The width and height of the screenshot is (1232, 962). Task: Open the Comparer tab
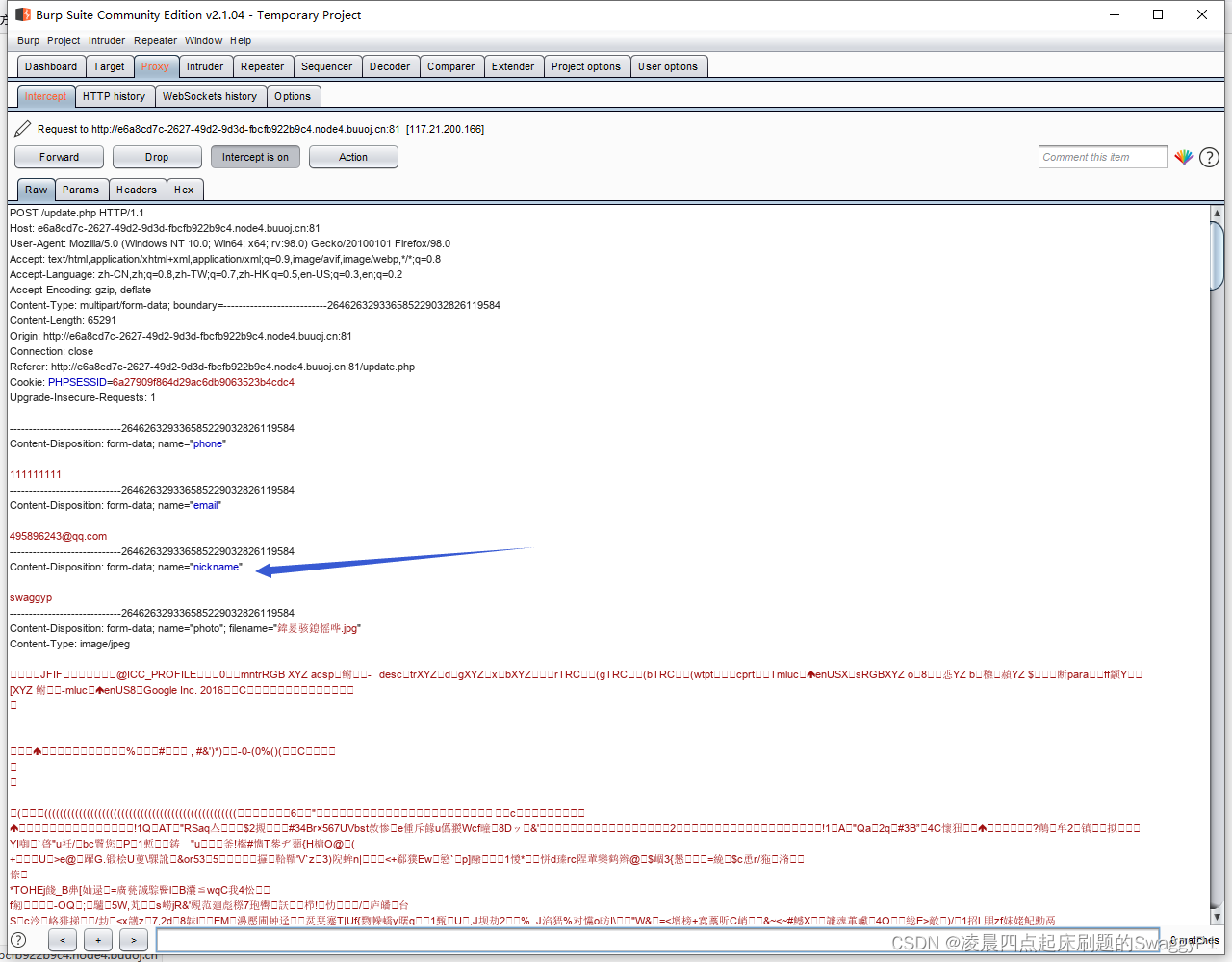click(451, 66)
